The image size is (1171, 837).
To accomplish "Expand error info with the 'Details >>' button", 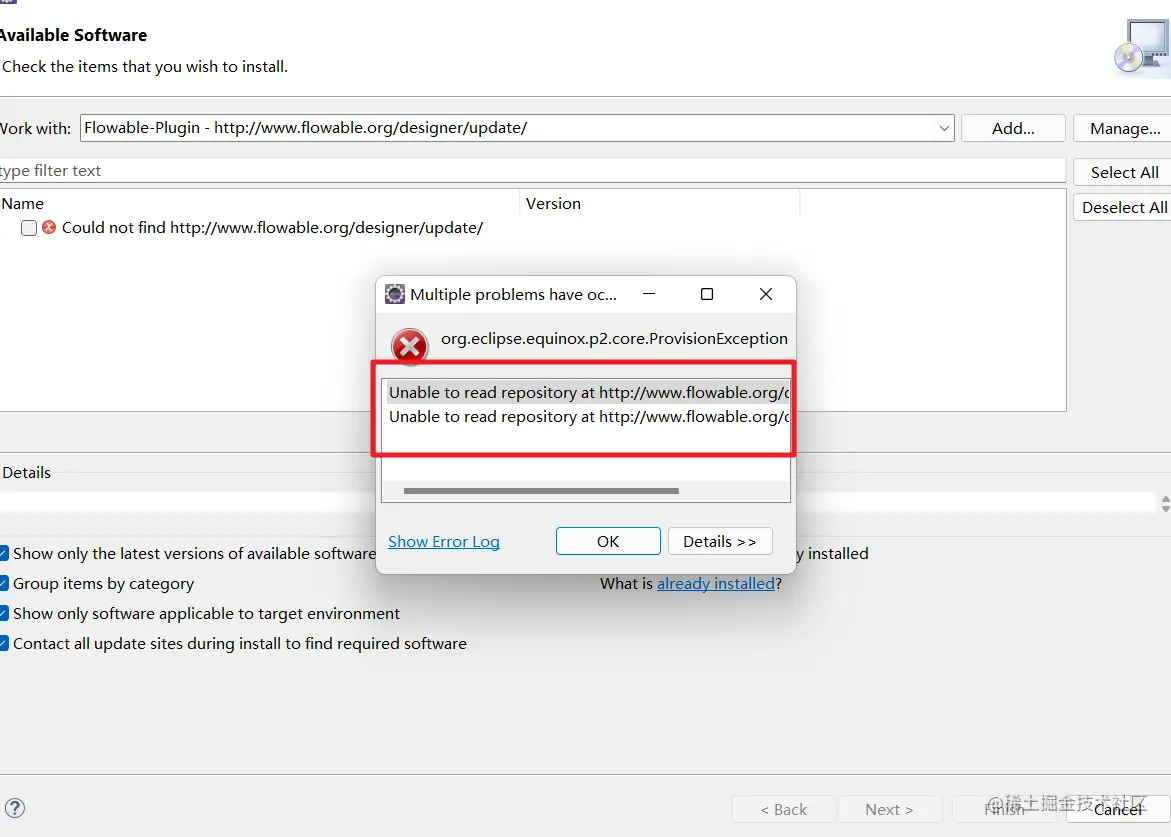I will [719, 541].
